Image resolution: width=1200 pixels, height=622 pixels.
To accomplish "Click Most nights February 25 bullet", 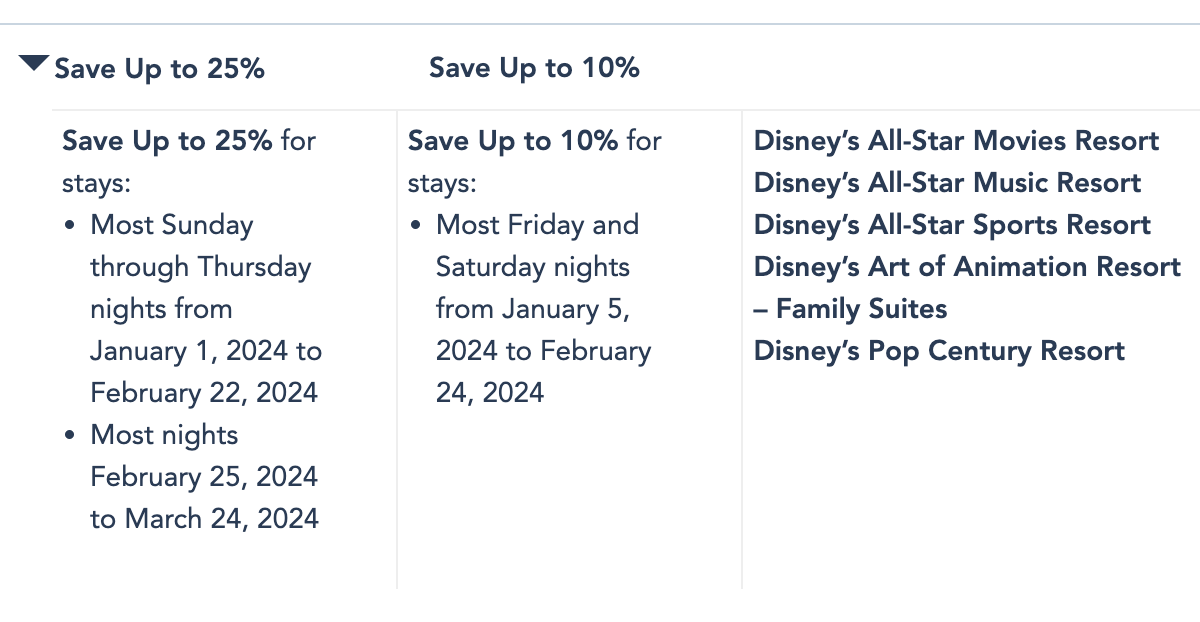I will (191, 477).
